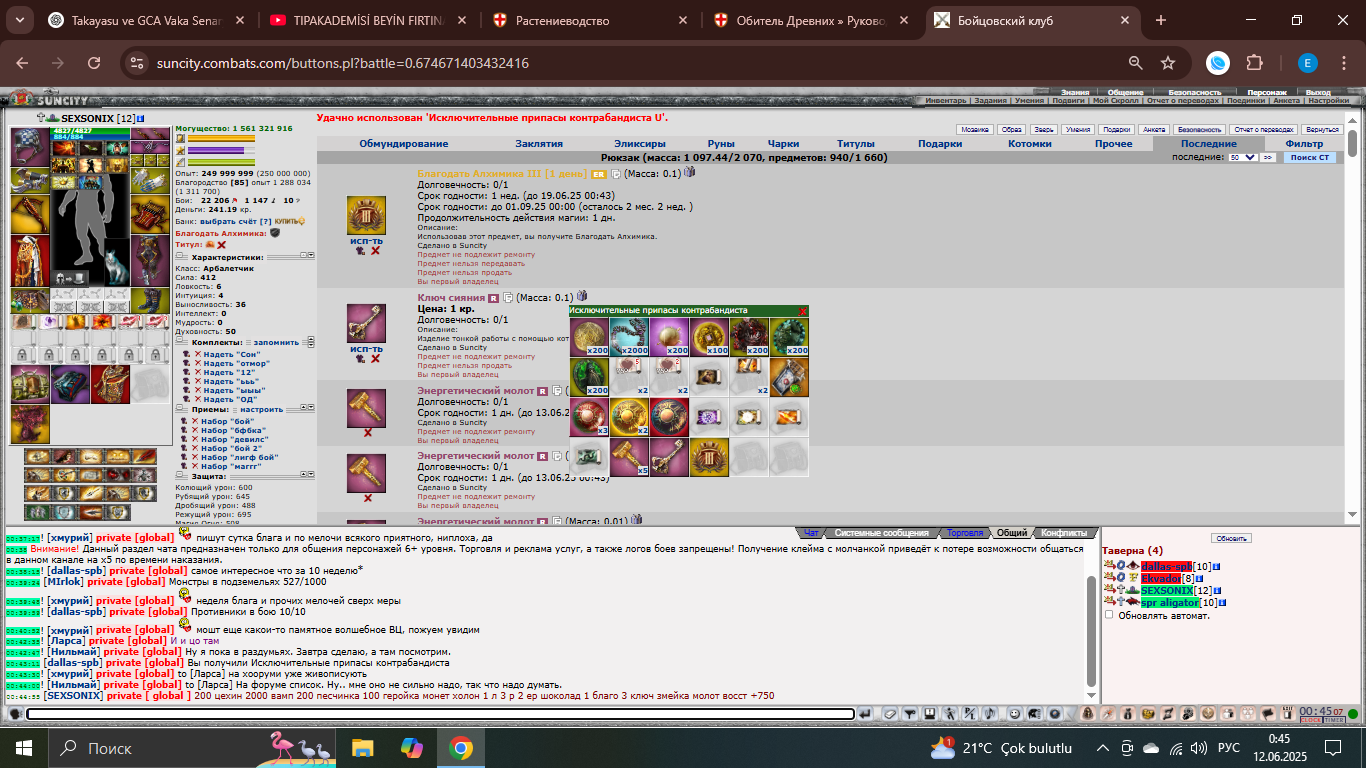Image resolution: width=1366 pixels, height=768 pixels.
Task: Click the golden sun rune x2 reward
Action: click(x=629, y=417)
